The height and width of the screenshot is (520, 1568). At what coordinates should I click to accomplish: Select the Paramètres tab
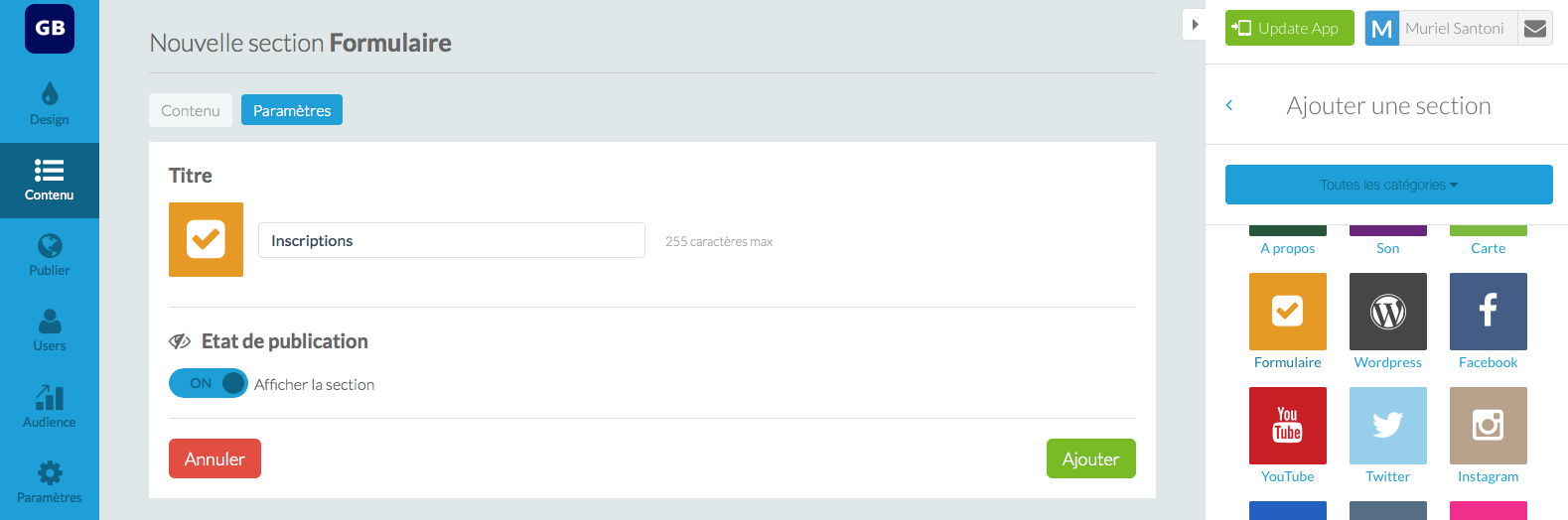pyautogui.click(x=292, y=110)
